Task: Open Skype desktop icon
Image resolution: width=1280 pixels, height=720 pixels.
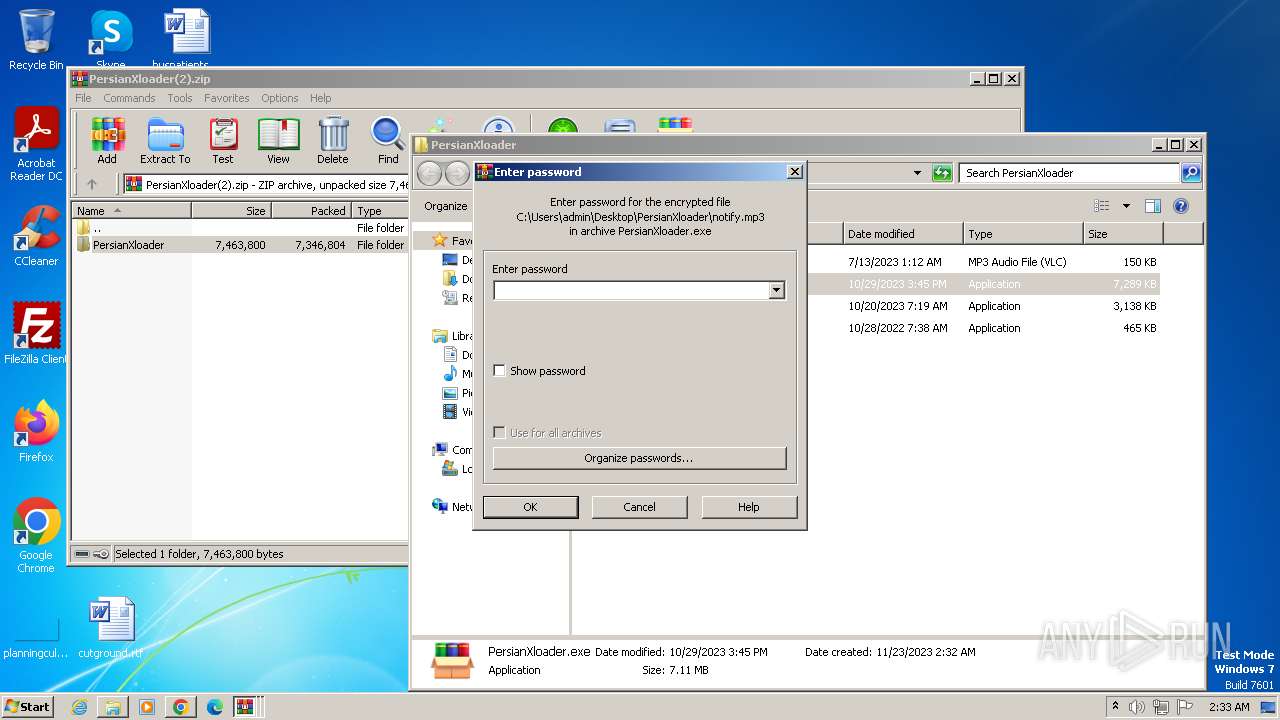Action: click(x=111, y=38)
